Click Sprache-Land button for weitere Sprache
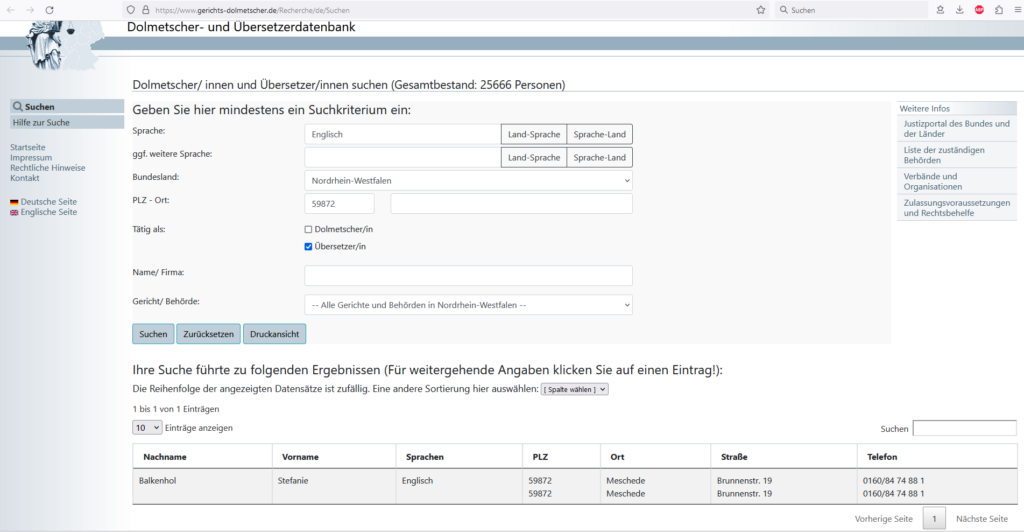 pyautogui.click(x=600, y=157)
